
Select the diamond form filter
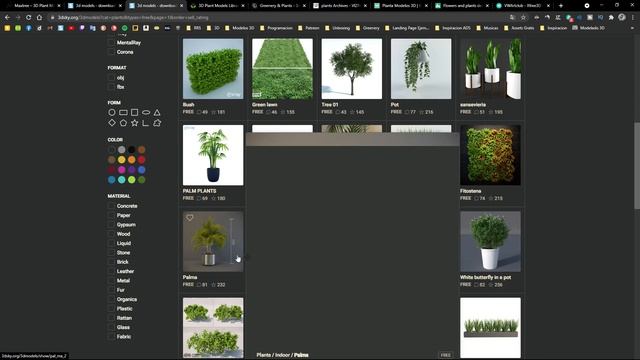coord(112,123)
